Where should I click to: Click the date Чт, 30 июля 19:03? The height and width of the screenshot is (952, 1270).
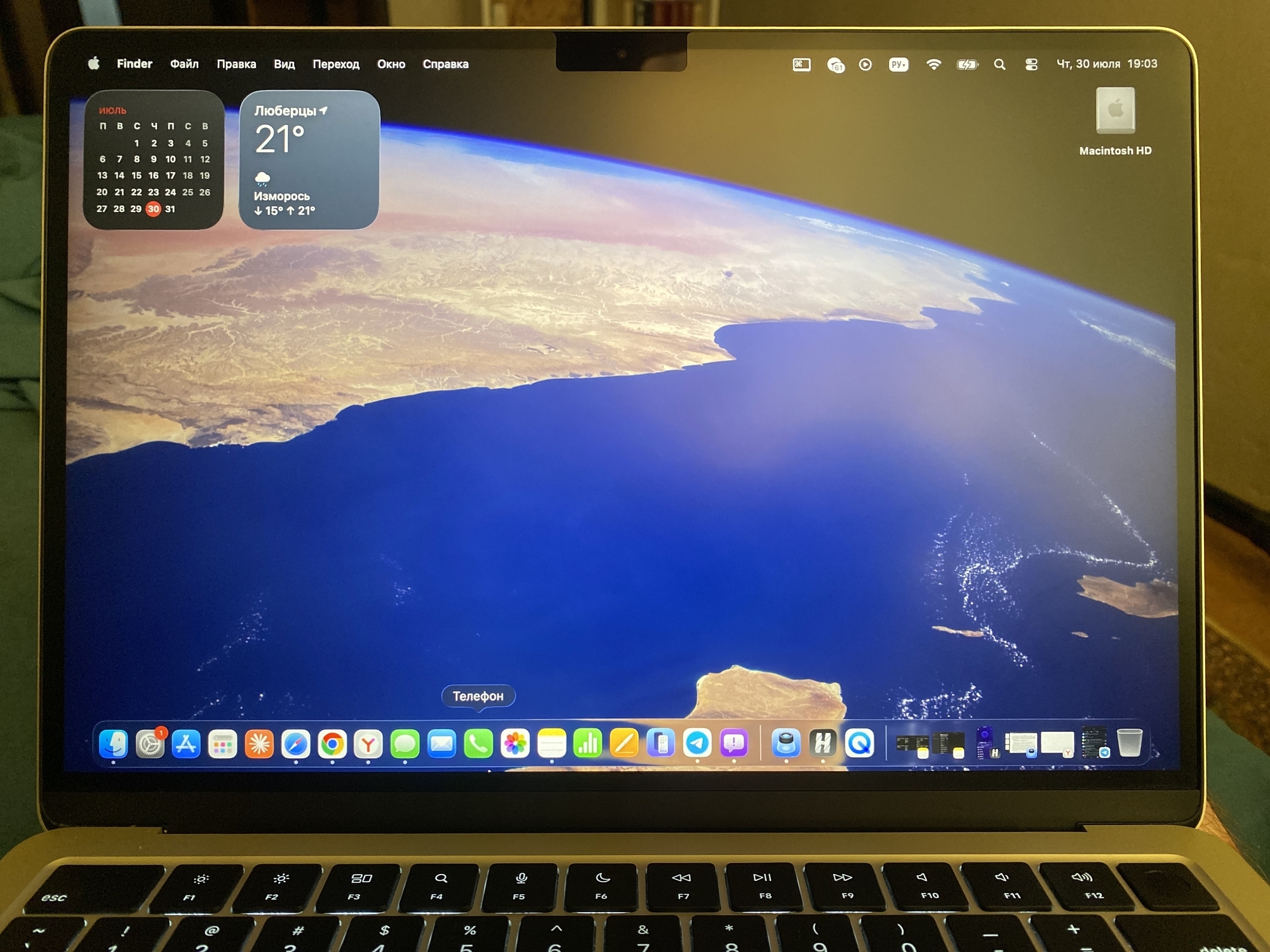[x=1107, y=64]
